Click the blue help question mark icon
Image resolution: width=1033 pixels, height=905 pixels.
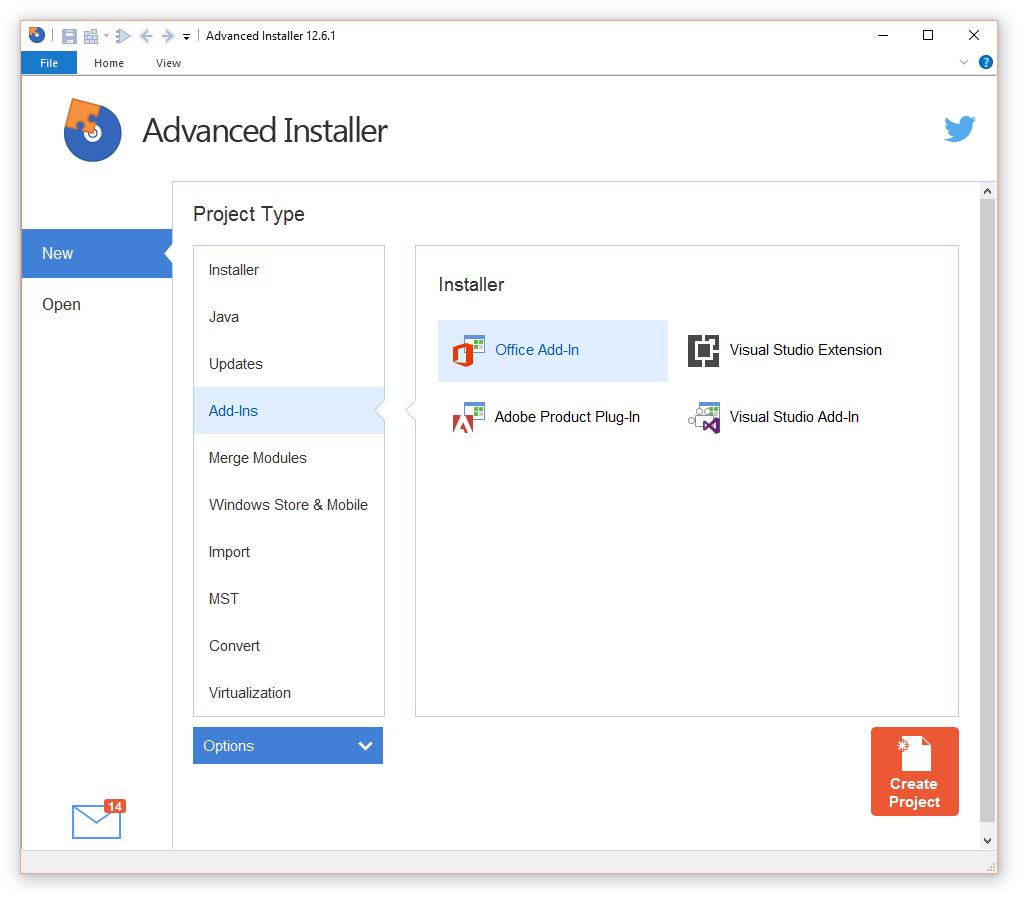(985, 62)
